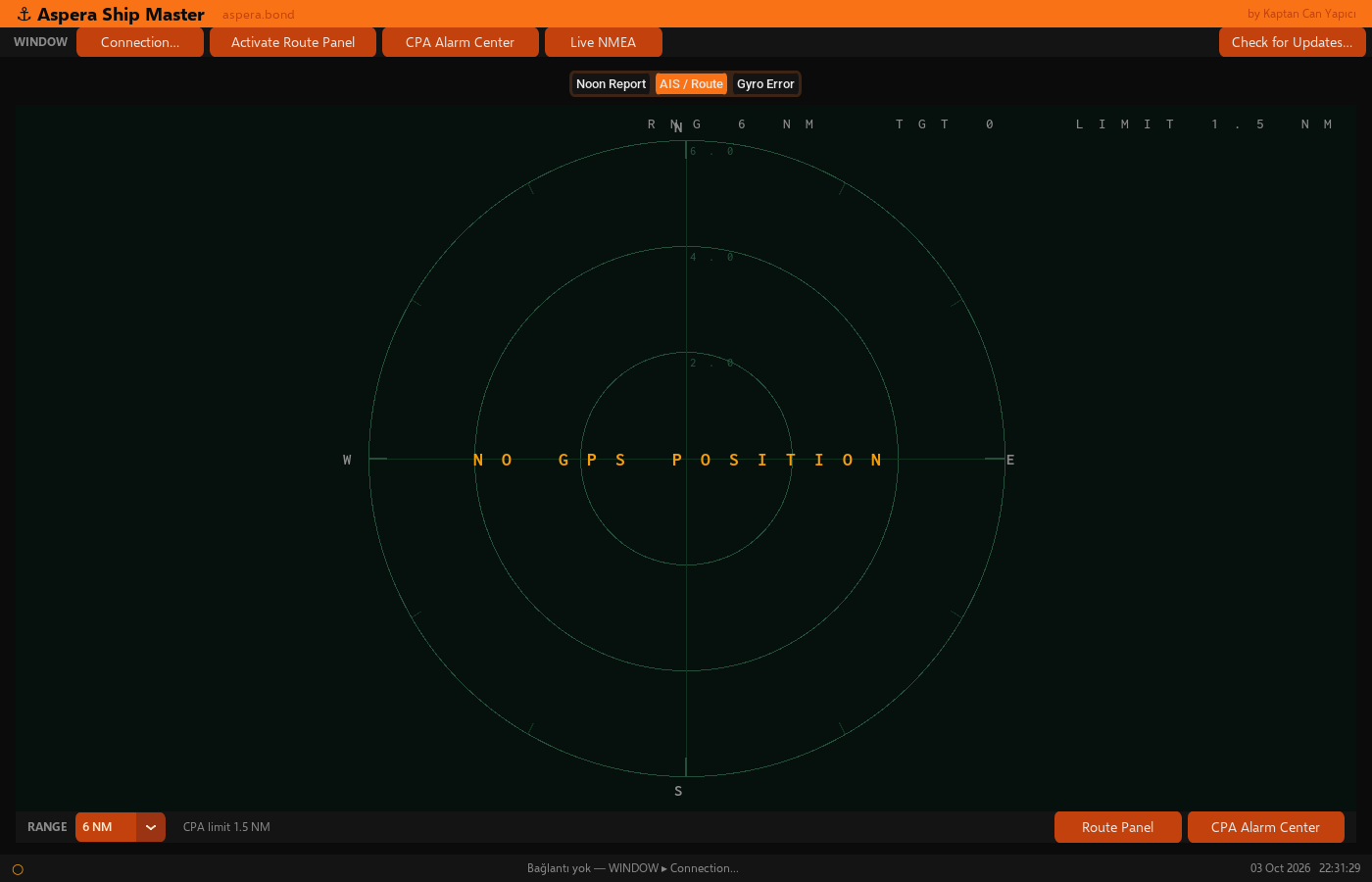Switch to the Noon Report tab
Screen dimensions: 1372x882
[612, 84]
